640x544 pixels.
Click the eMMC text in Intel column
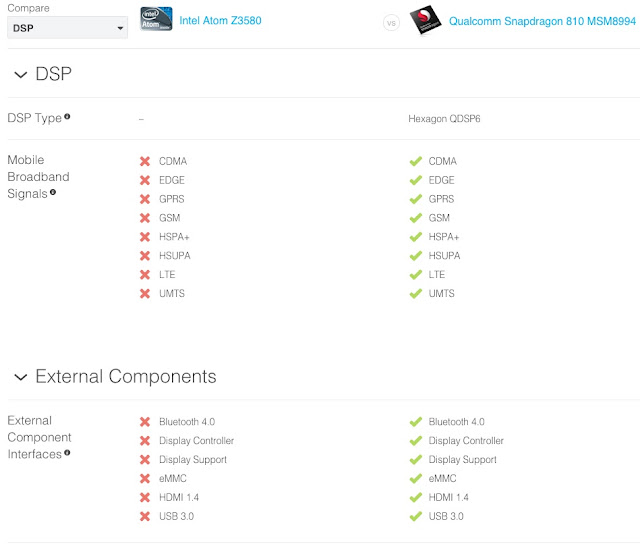(173, 479)
